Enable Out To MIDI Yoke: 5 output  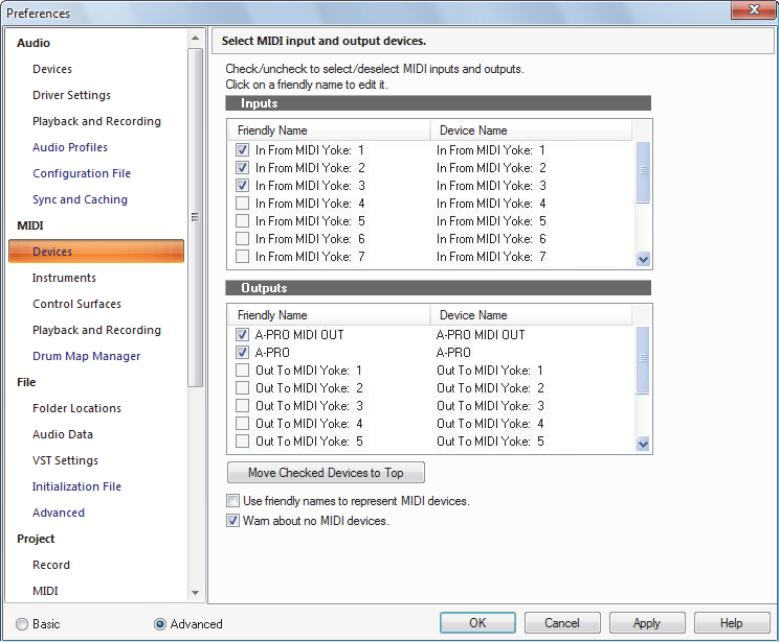(x=242, y=441)
